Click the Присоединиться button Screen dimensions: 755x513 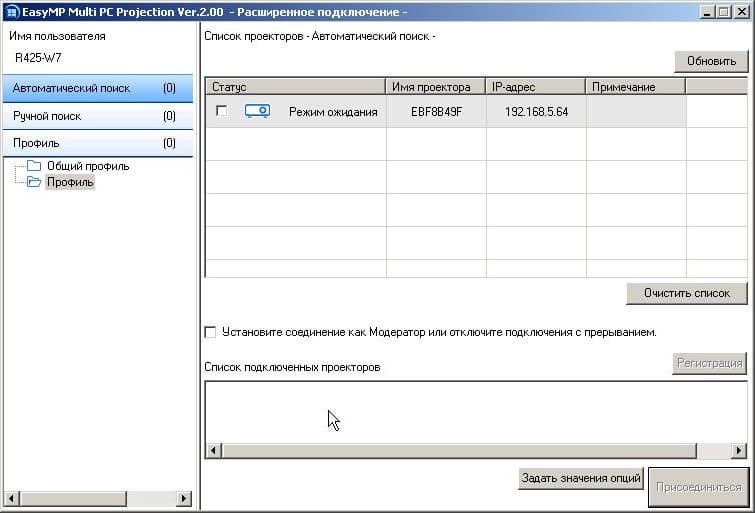[699, 487]
